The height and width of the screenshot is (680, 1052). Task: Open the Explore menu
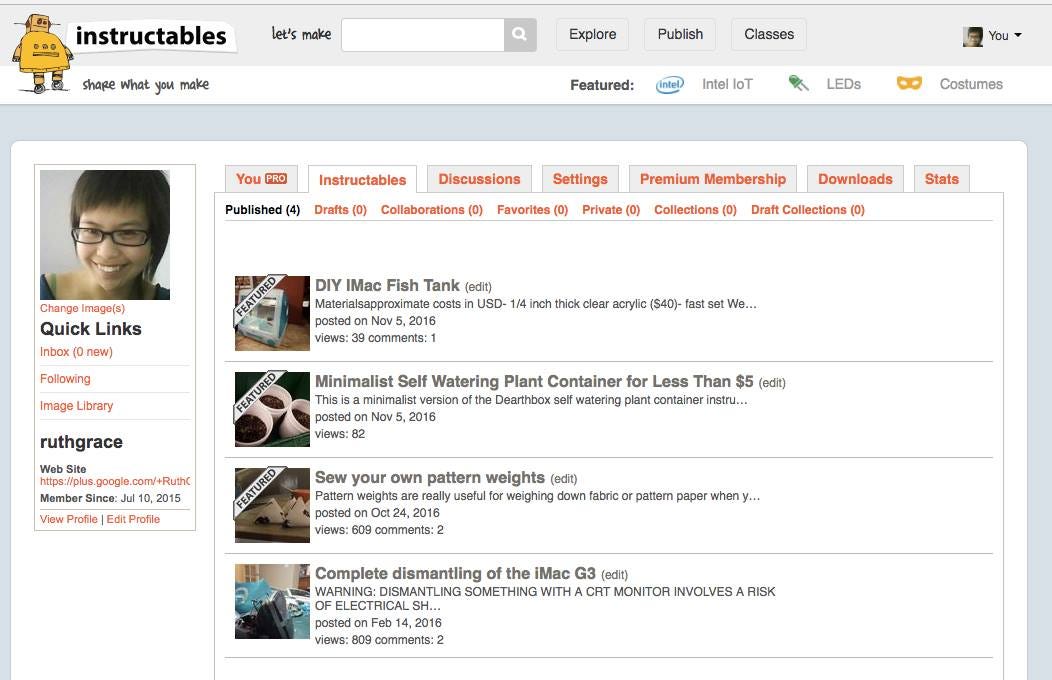[592, 34]
